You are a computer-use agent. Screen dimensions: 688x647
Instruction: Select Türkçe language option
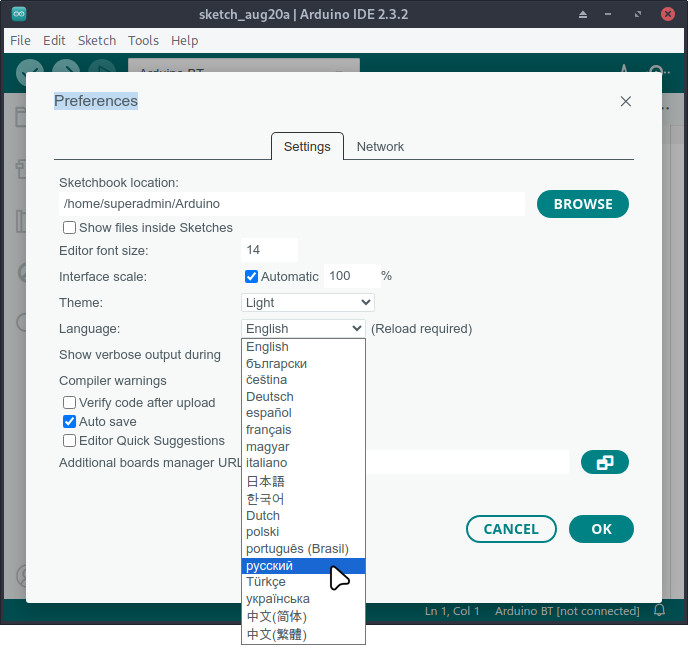click(303, 582)
